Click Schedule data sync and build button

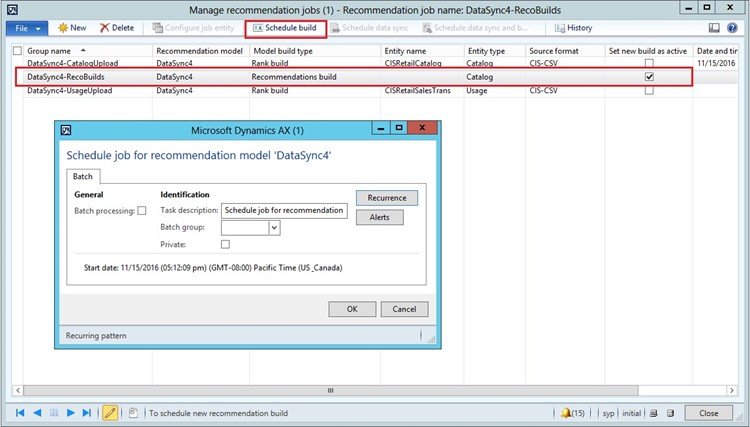tap(475, 28)
